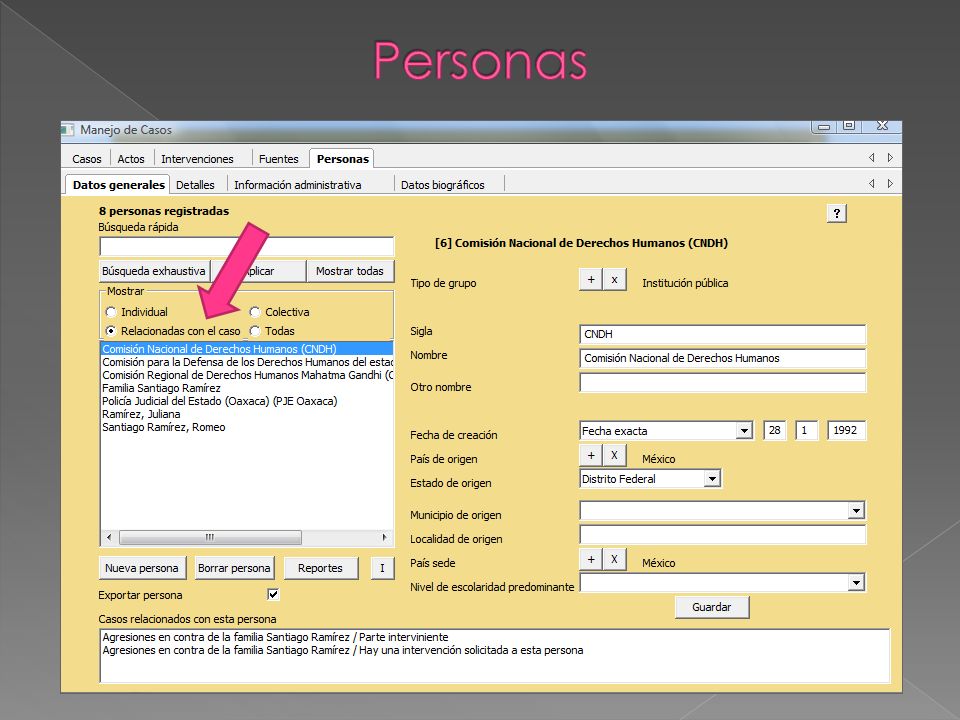Viewport: 960px width, 720px height.
Task: Open the help question mark button
Action: [x=836, y=213]
